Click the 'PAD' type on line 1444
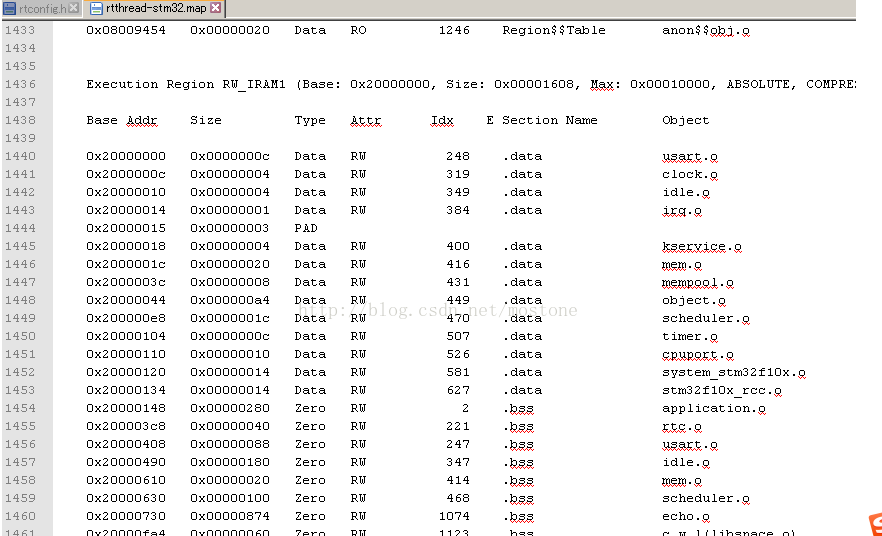 tap(306, 228)
